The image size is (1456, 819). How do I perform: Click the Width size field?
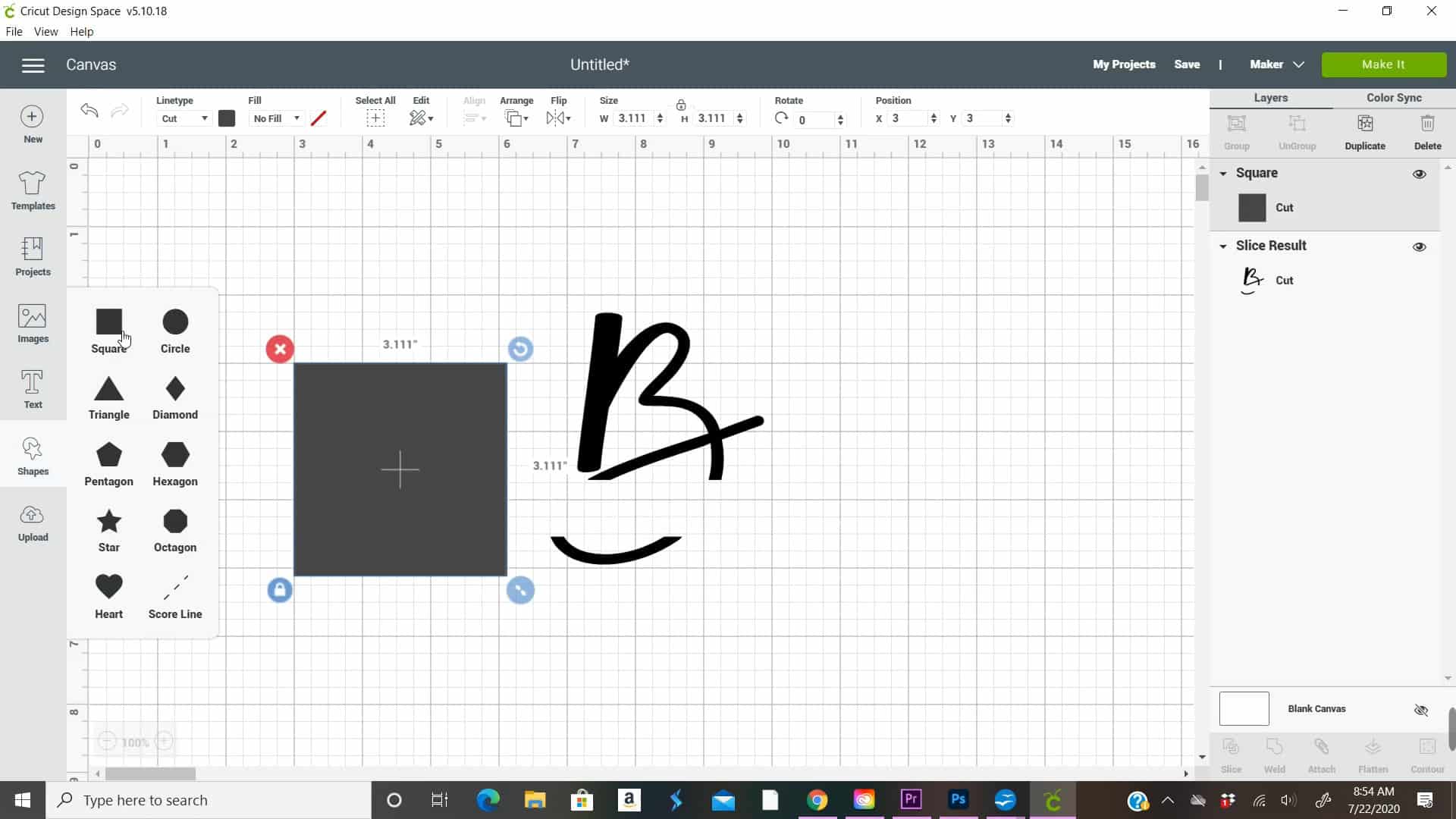[635, 118]
